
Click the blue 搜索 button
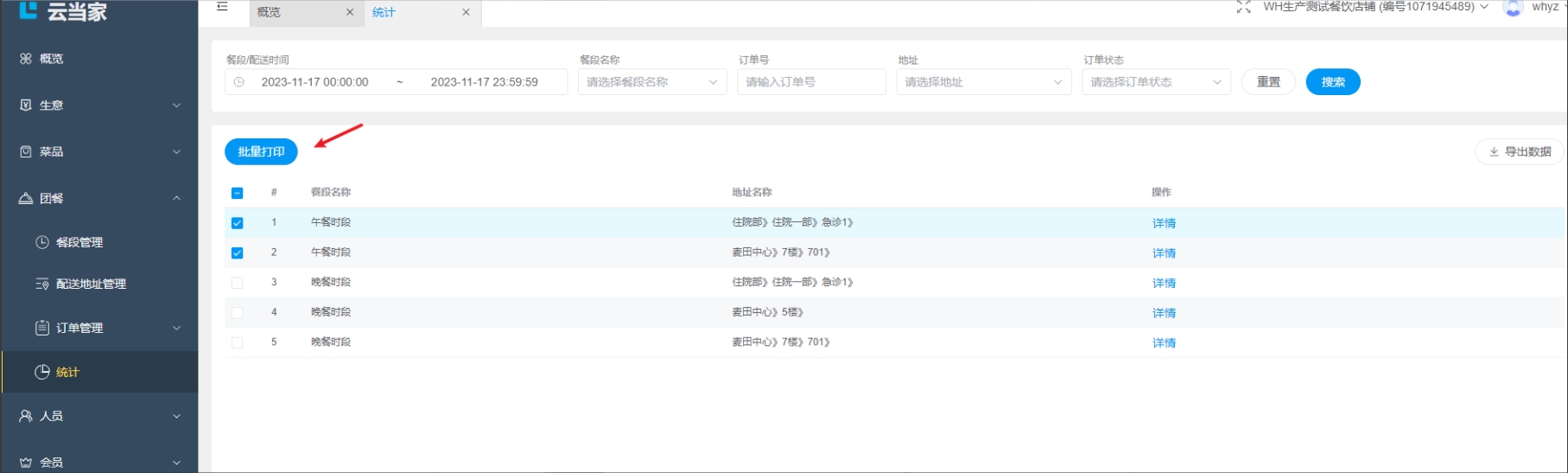pos(1332,82)
